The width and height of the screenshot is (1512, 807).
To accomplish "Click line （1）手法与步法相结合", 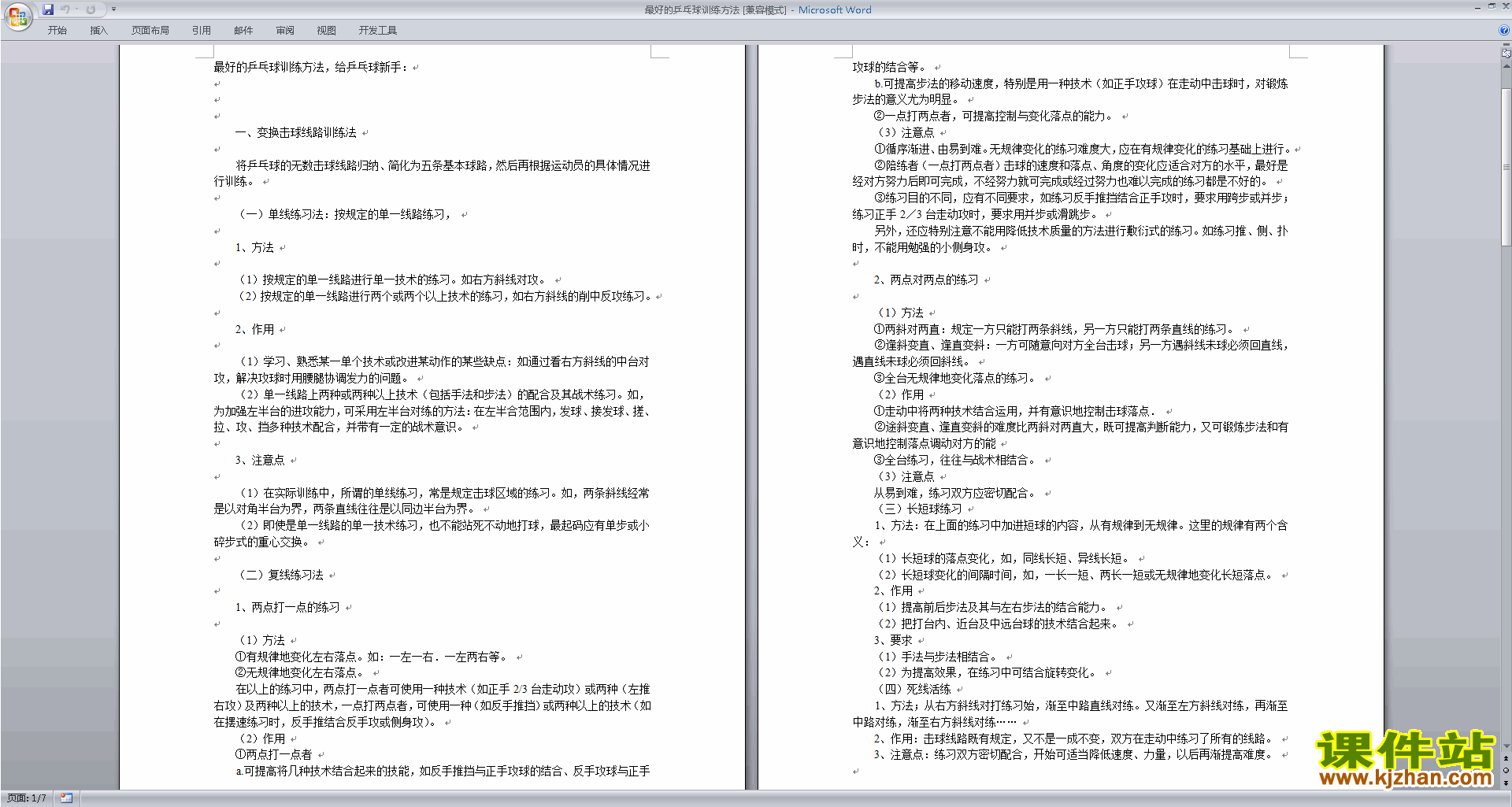I will tap(936, 657).
